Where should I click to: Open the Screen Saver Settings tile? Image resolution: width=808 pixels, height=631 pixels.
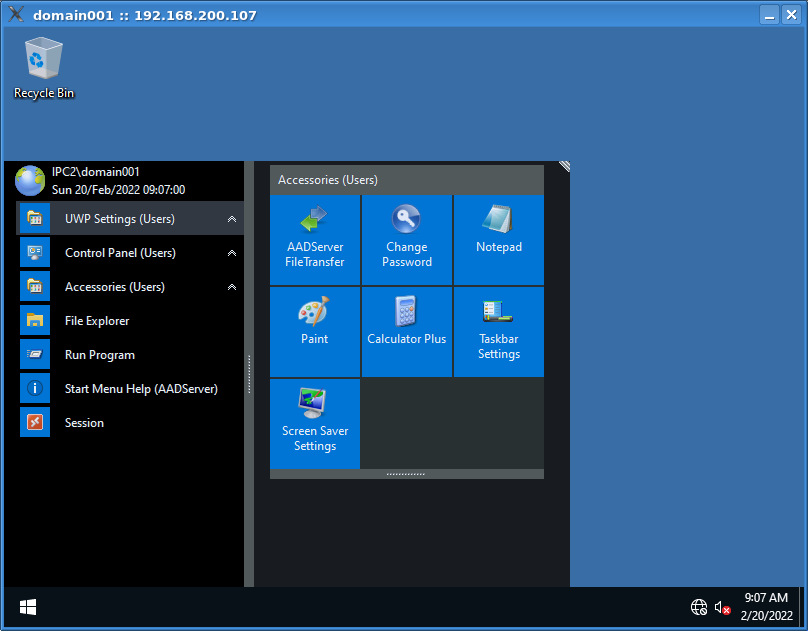(x=315, y=424)
